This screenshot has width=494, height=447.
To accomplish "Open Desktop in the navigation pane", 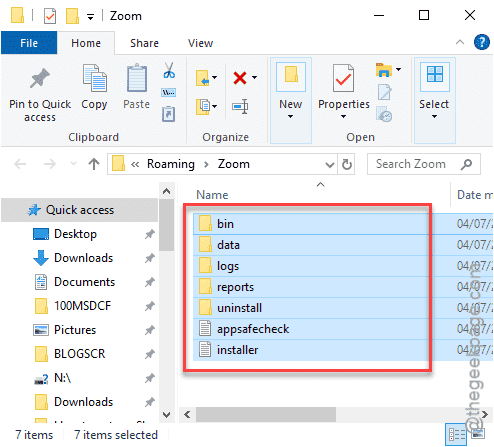I will [x=75, y=234].
